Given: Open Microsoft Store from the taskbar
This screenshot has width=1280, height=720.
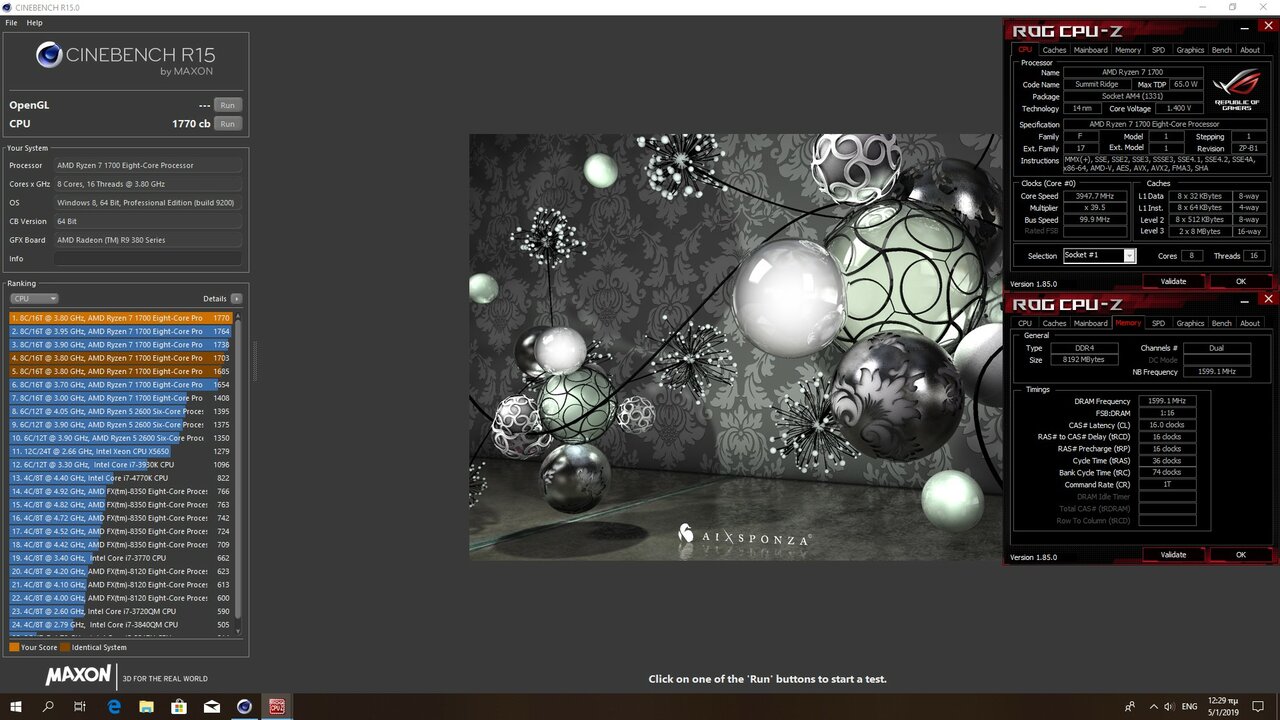Looking at the screenshot, I should click(179, 706).
